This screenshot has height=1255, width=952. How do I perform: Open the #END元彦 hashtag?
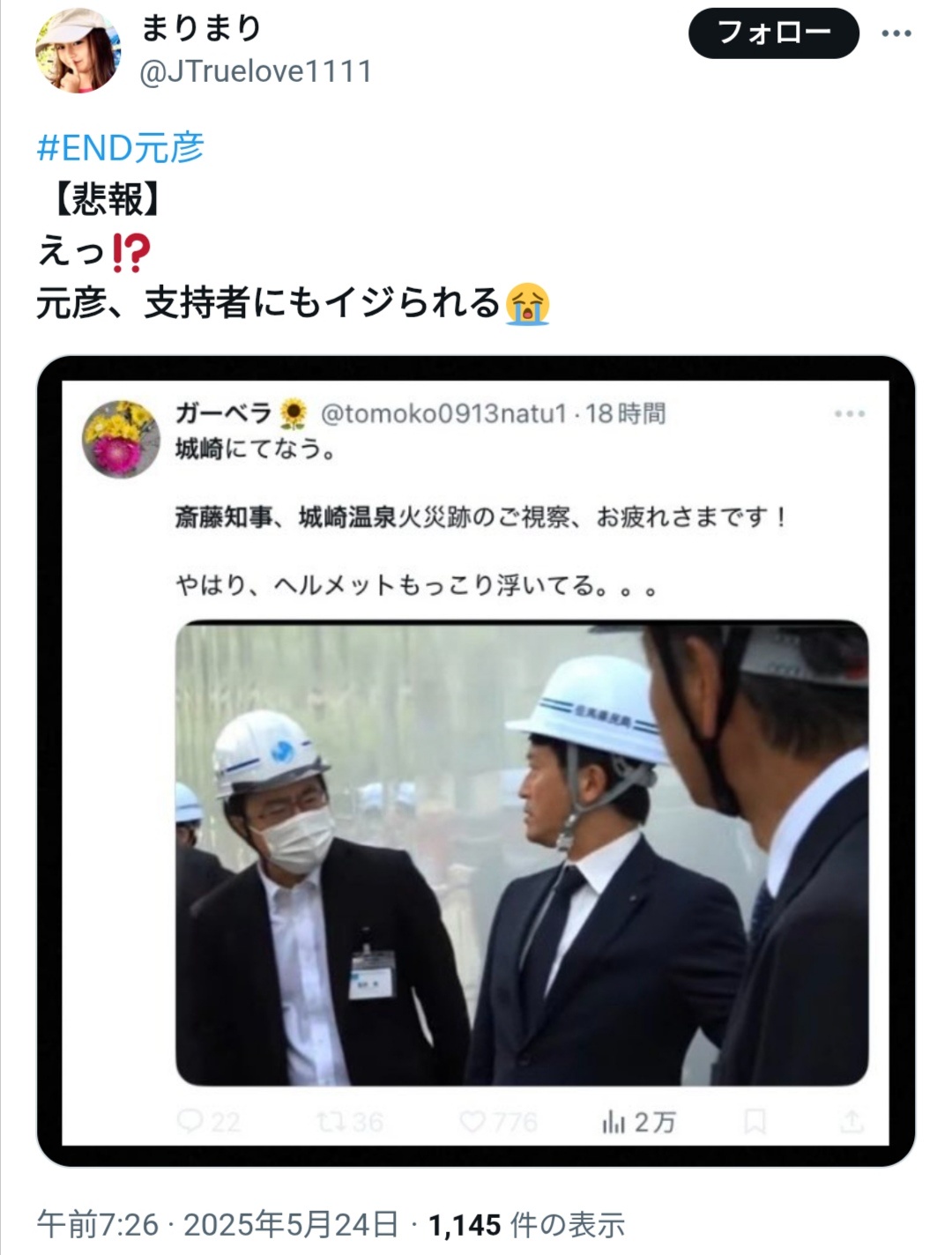121,147
